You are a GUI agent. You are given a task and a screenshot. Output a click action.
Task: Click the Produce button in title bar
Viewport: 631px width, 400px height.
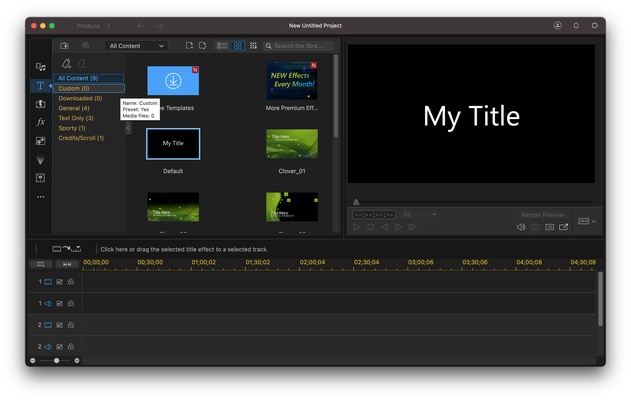[x=94, y=25]
